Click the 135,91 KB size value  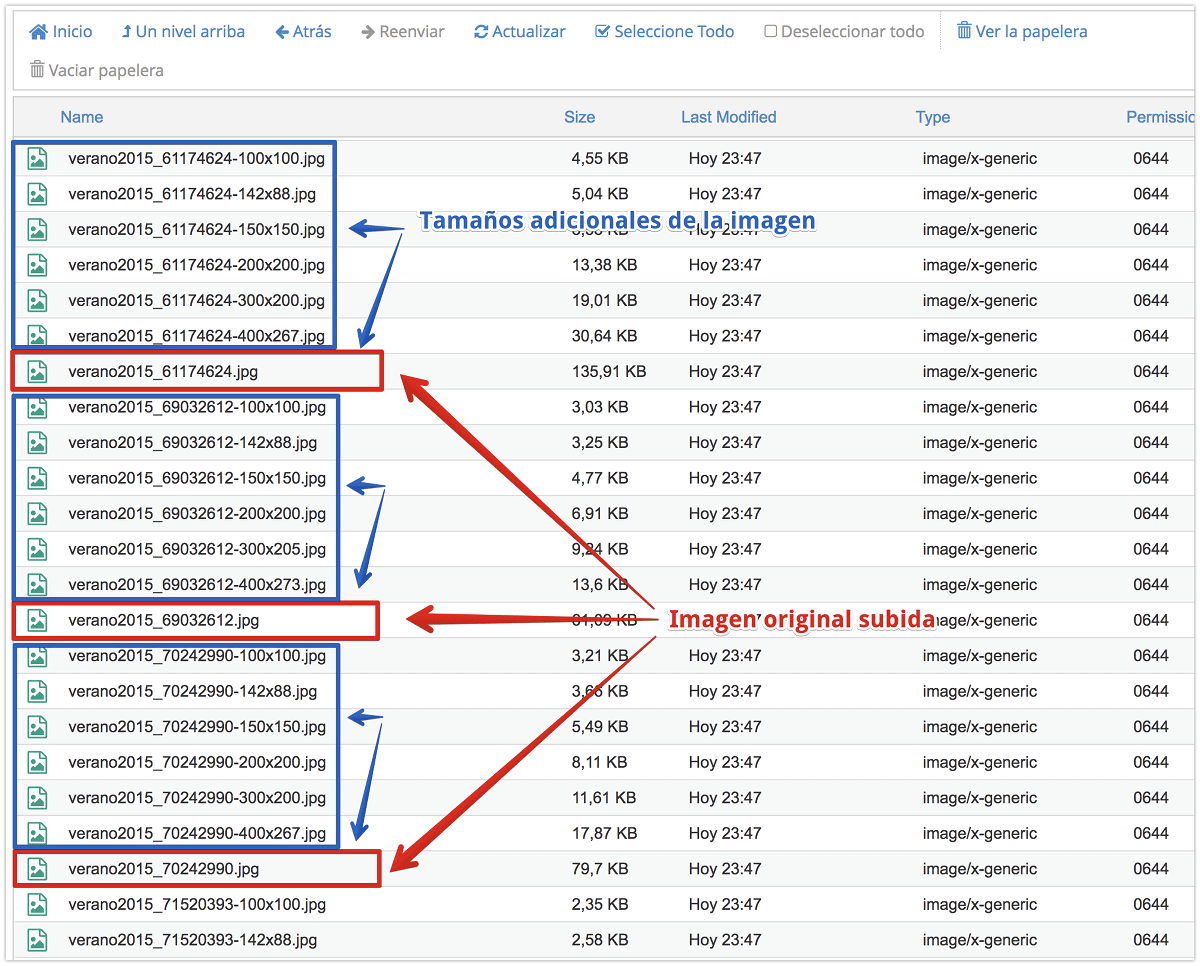click(x=609, y=371)
